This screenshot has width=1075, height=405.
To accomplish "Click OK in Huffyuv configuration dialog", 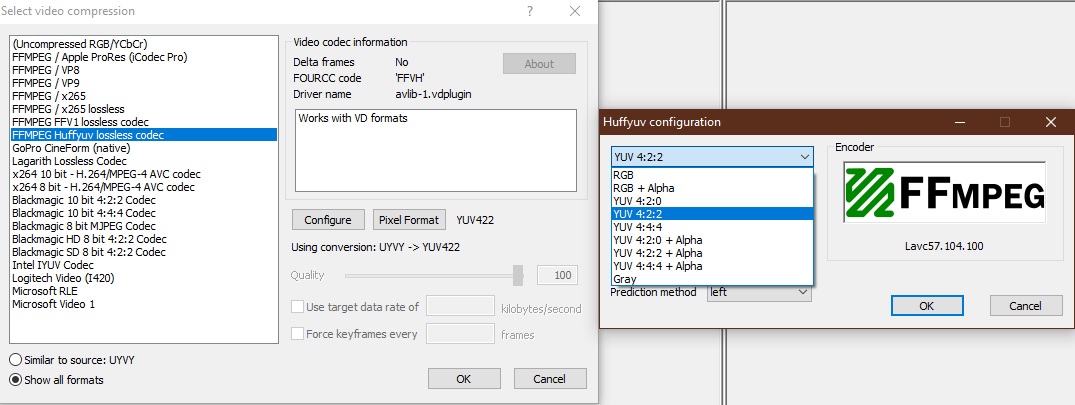I will point(926,306).
